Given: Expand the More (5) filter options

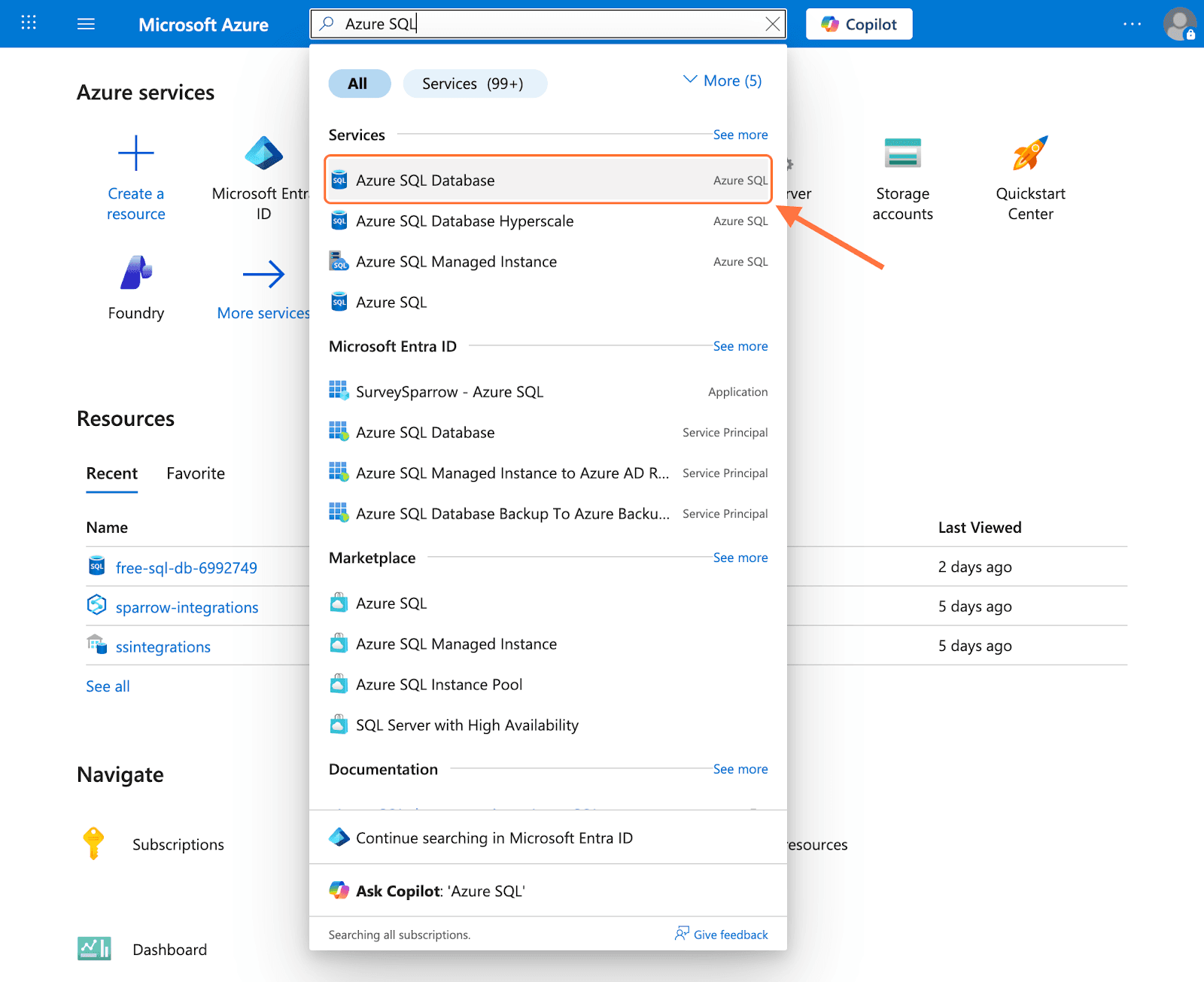Looking at the screenshot, I should (x=722, y=81).
